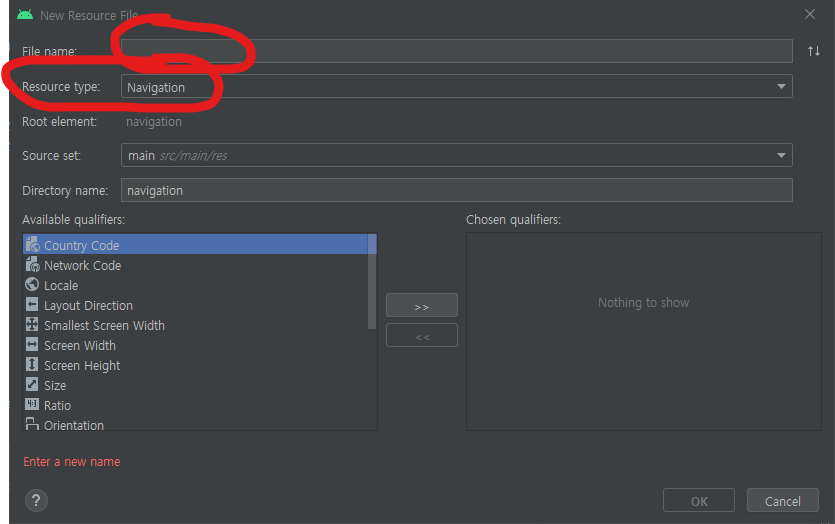Click the Screen Height icon
Screen dimensions: 835x524
32,364
